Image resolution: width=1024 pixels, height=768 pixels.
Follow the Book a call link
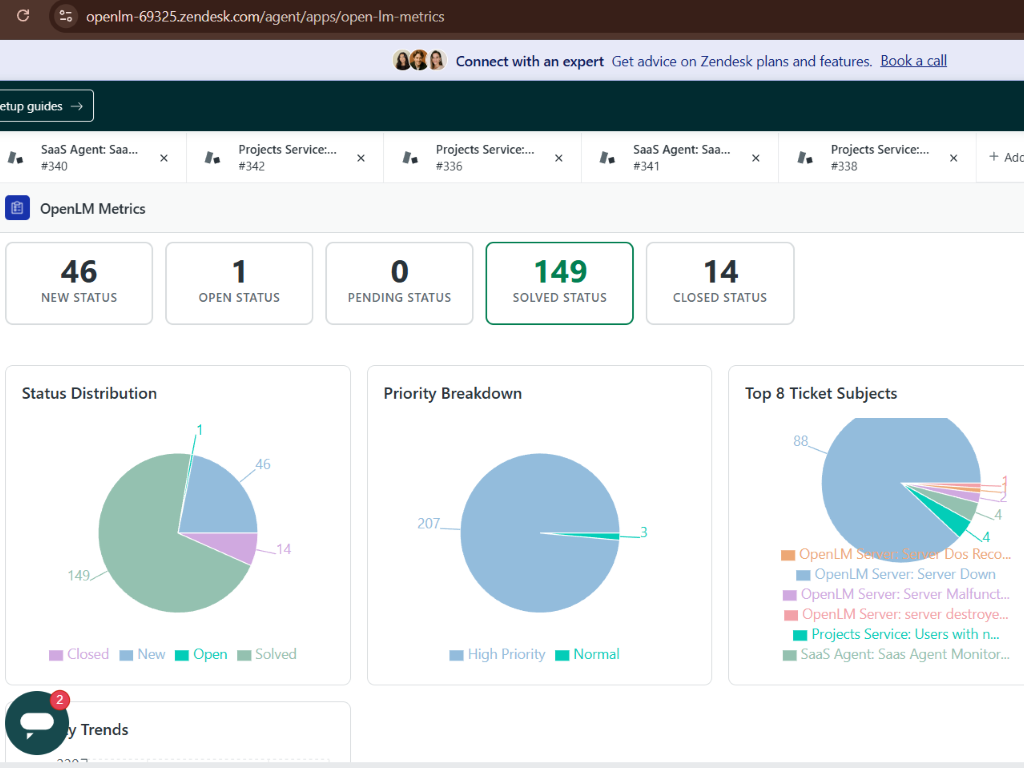tap(913, 60)
